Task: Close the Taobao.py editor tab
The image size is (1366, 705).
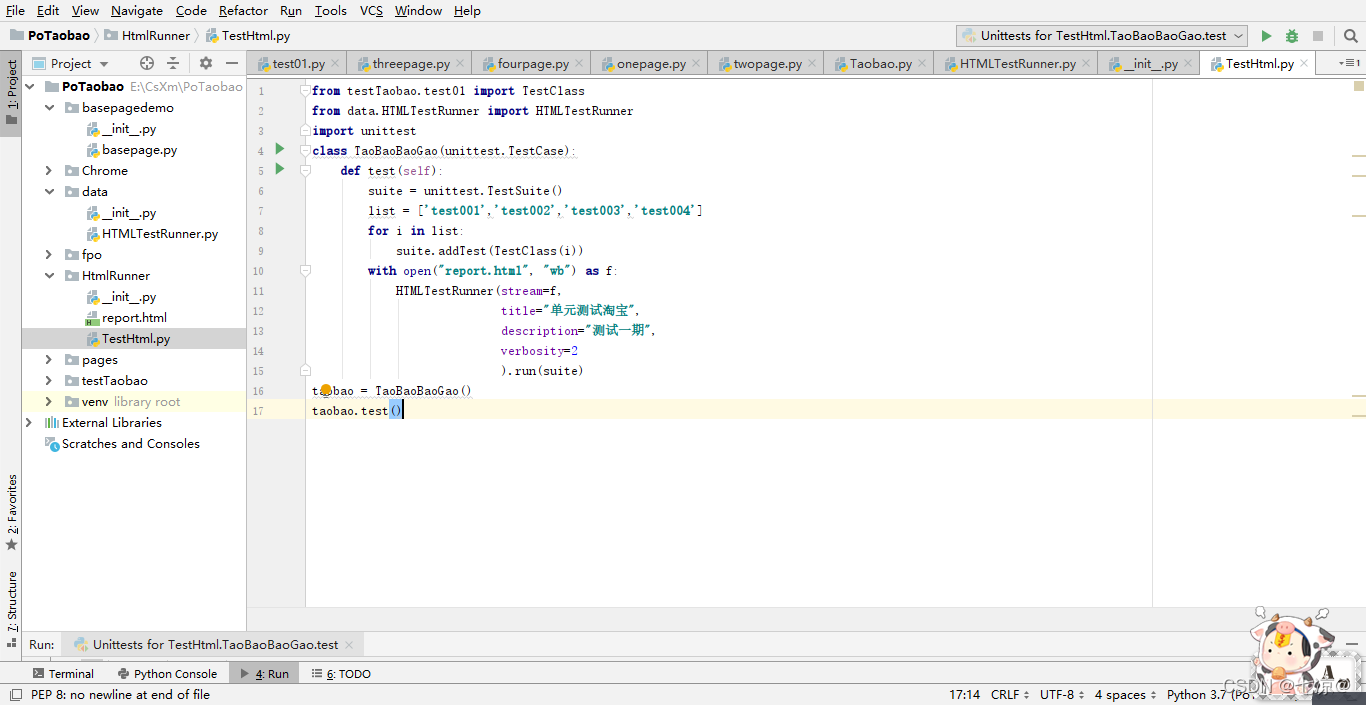Action: click(922, 64)
